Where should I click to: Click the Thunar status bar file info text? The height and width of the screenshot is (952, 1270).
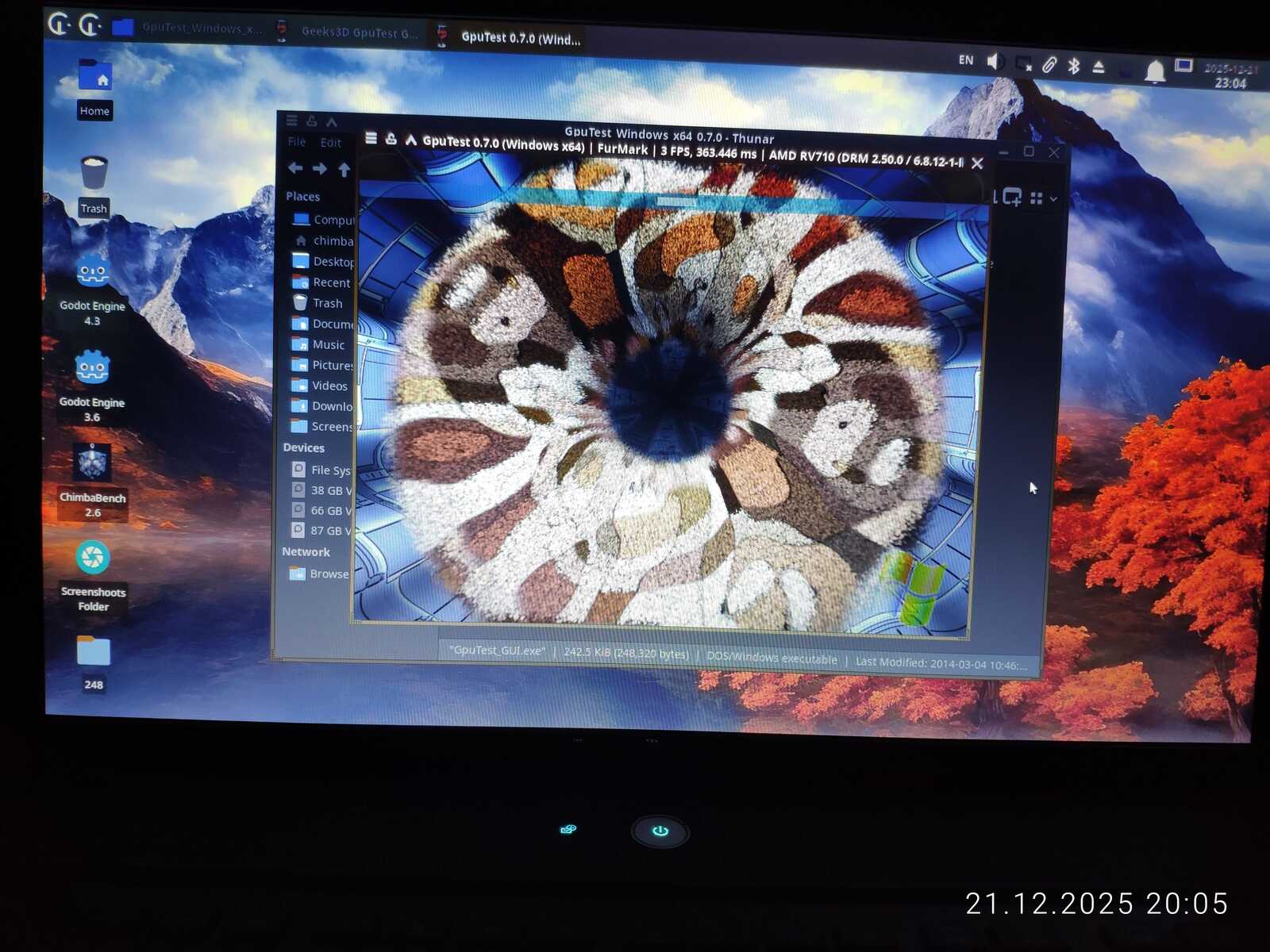click(x=738, y=658)
